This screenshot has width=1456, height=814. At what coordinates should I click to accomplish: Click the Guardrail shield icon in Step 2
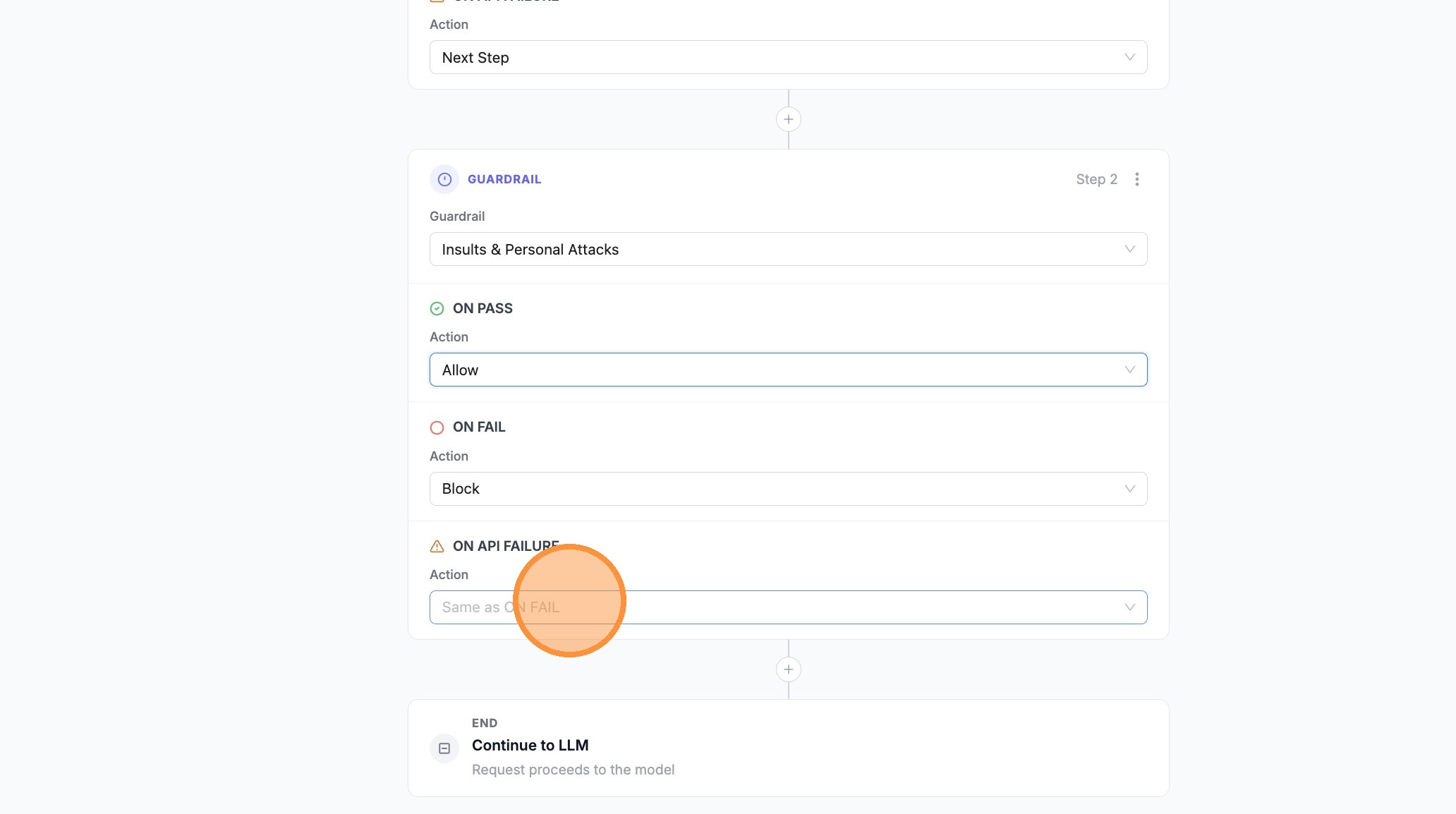pyautogui.click(x=444, y=179)
